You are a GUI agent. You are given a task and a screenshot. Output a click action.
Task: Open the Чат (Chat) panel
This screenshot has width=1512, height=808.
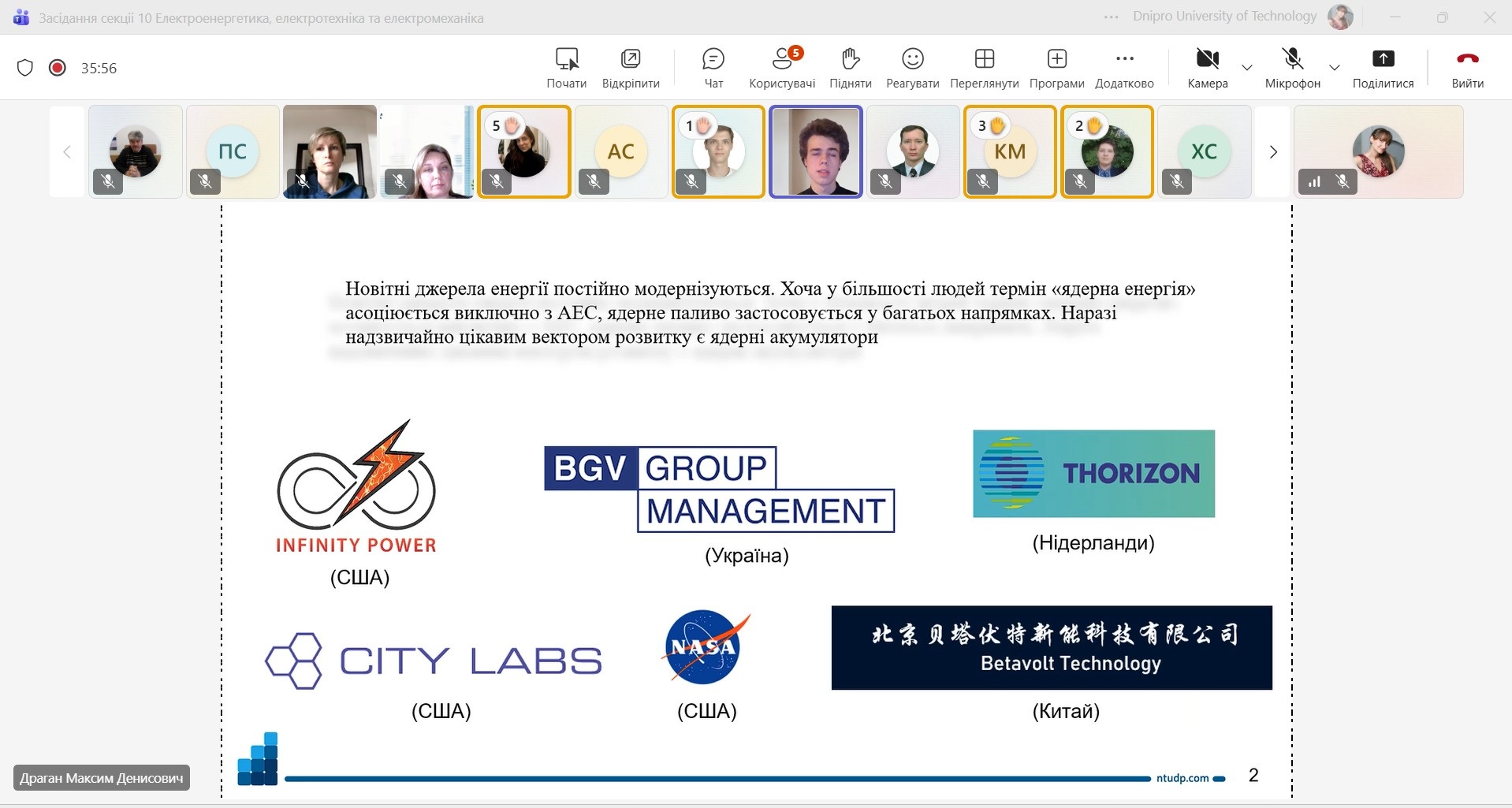pos(713,68)
